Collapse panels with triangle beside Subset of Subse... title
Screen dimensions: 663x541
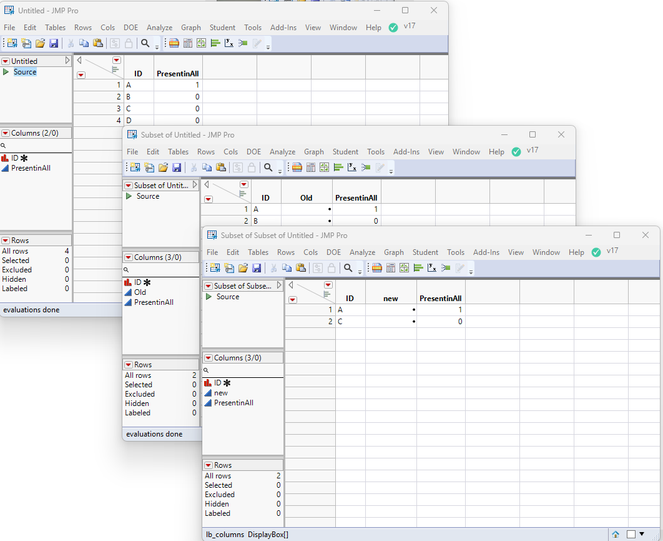click(x=279, y=286)
